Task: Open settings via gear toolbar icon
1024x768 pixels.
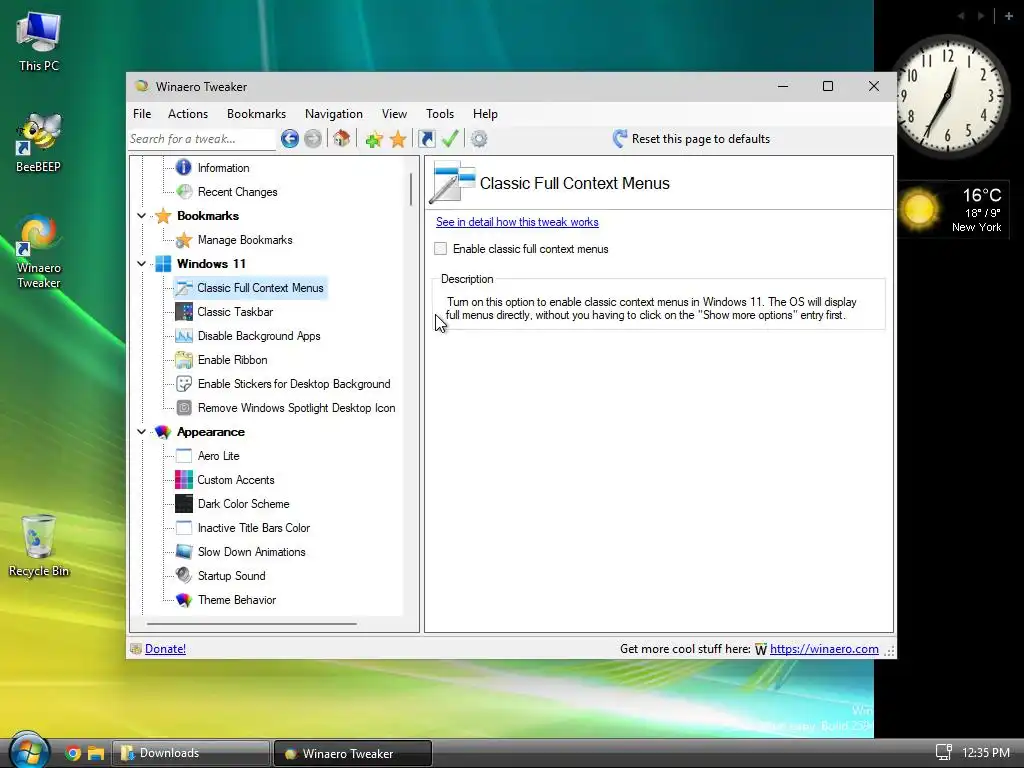Action: tap(479, 138)
